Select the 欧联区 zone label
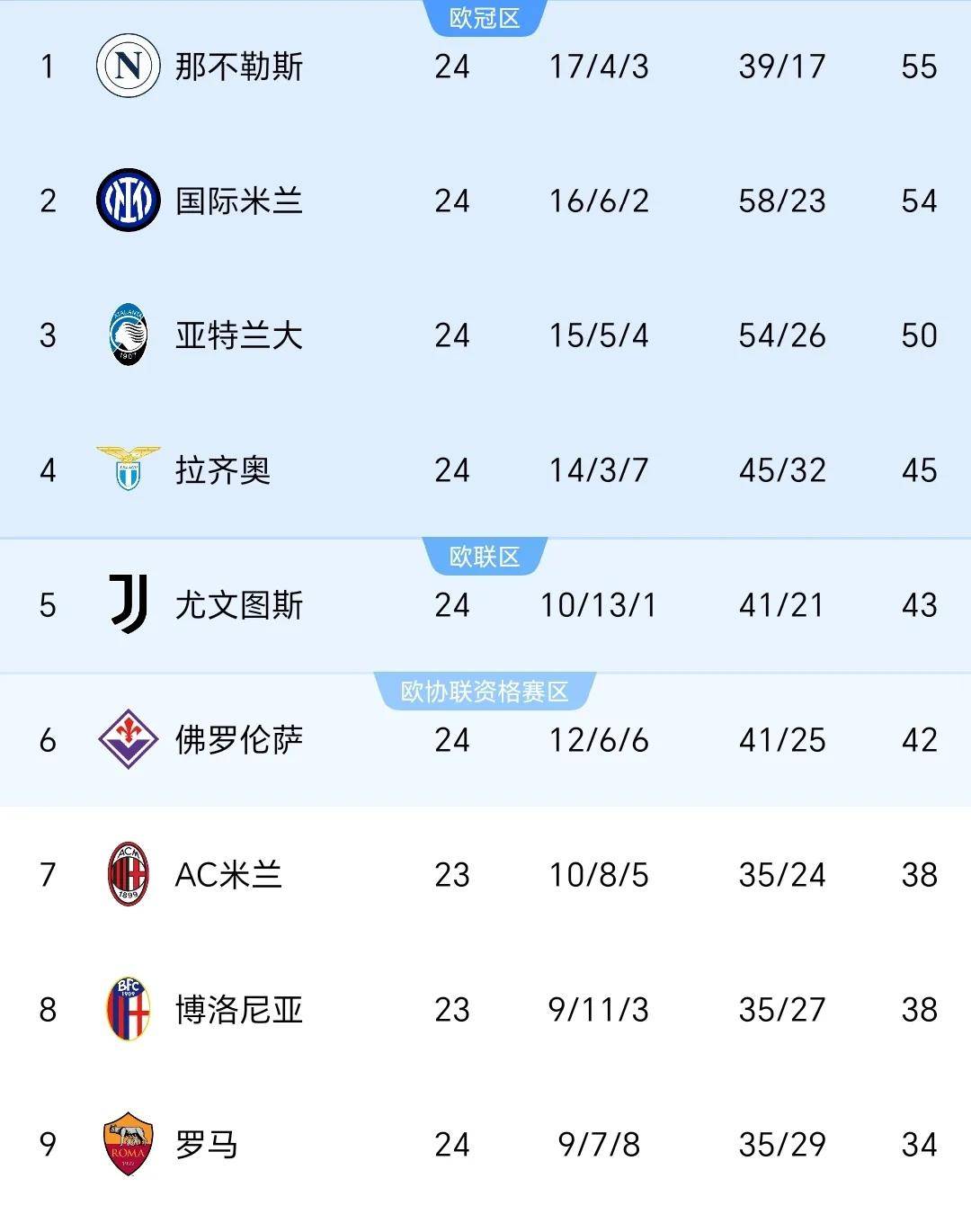This screenshot has width=971, height=1232. point(485,557)
